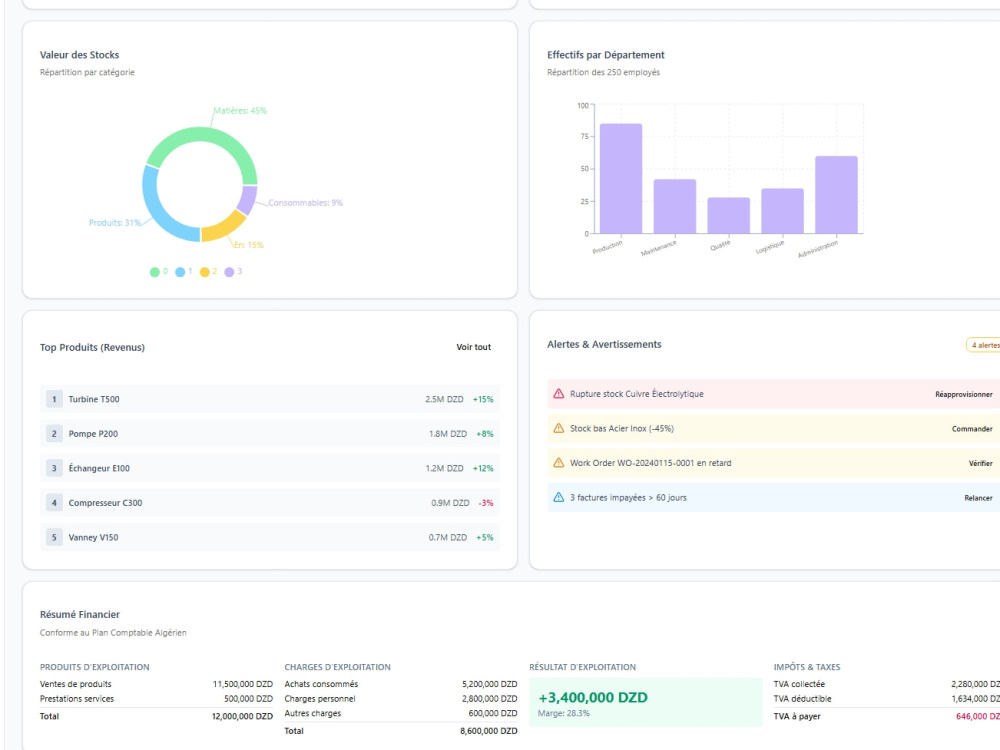Click the Produits: 31% chart label
Viewport: 1000px width, 750px height.
coord(115,223)
